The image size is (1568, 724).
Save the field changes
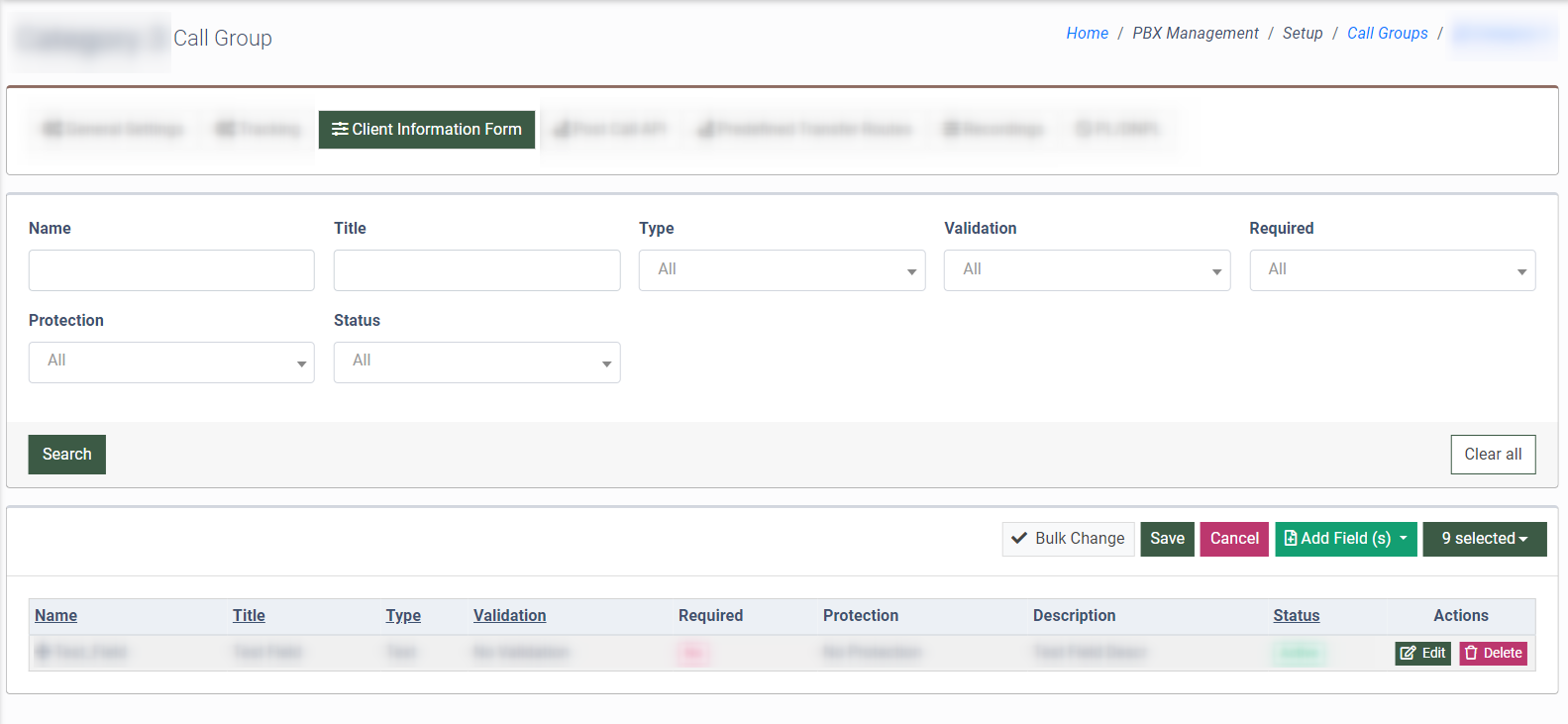[1167, 539]
